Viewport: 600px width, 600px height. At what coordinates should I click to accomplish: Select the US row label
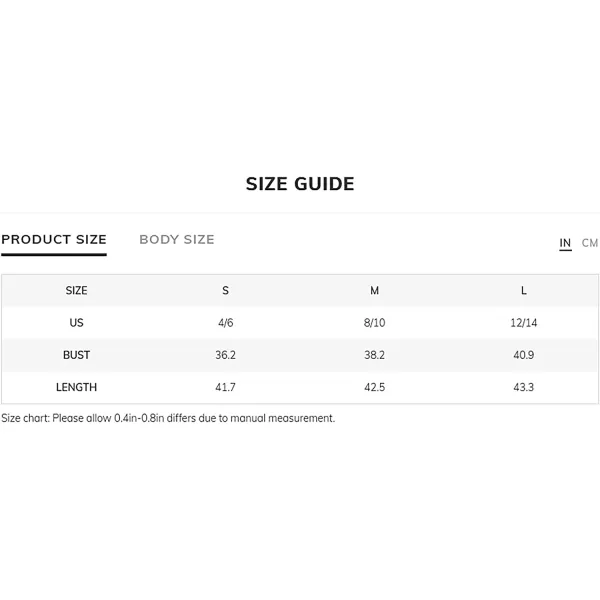76,323
